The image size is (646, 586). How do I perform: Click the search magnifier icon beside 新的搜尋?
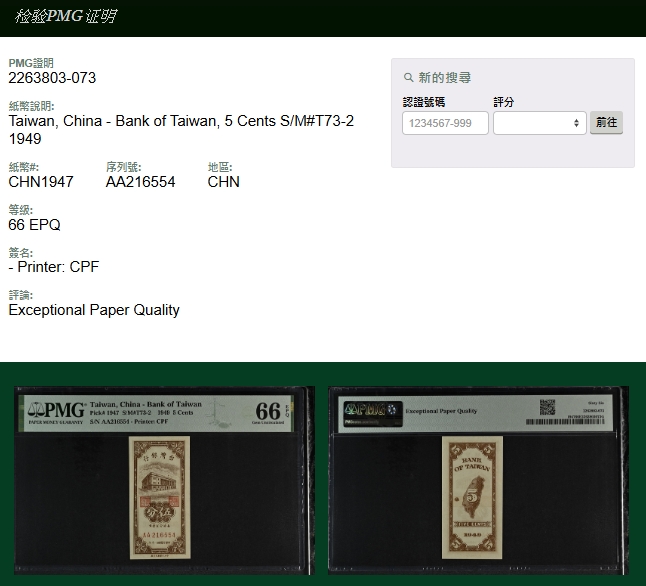pyautogui.click(x=408, y=77)
